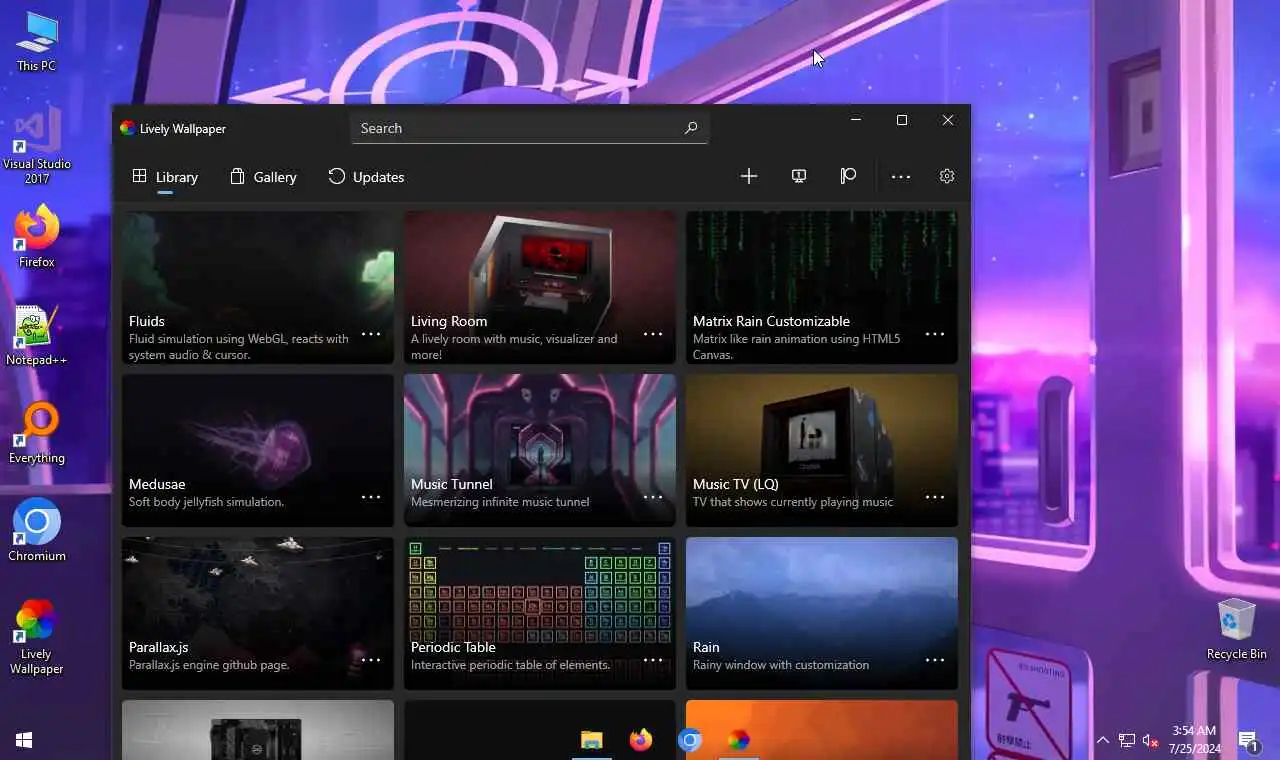Select Chromium desktop shortcut

36,530
